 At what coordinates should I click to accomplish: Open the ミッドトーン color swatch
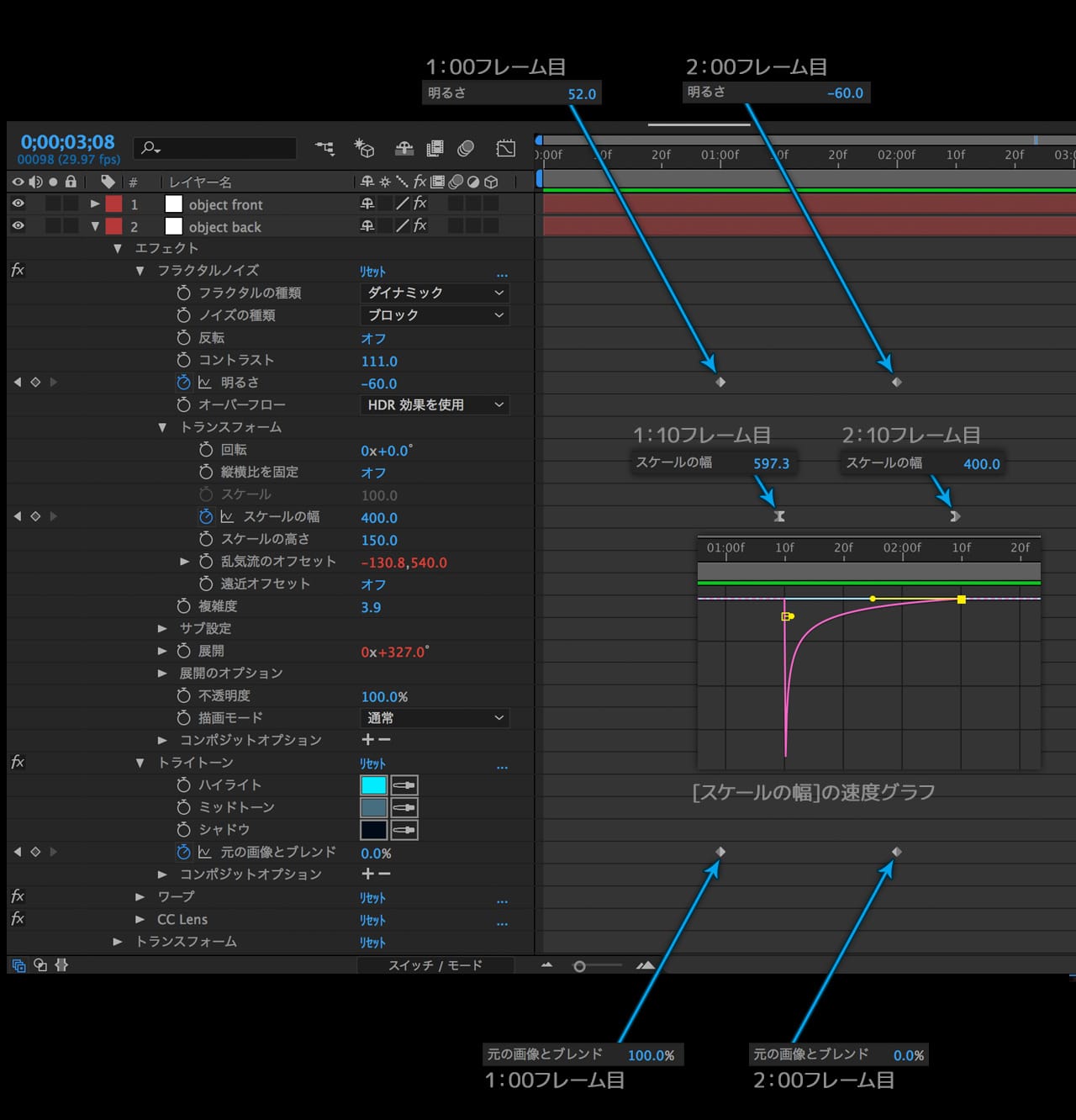(x=373, y=807)
